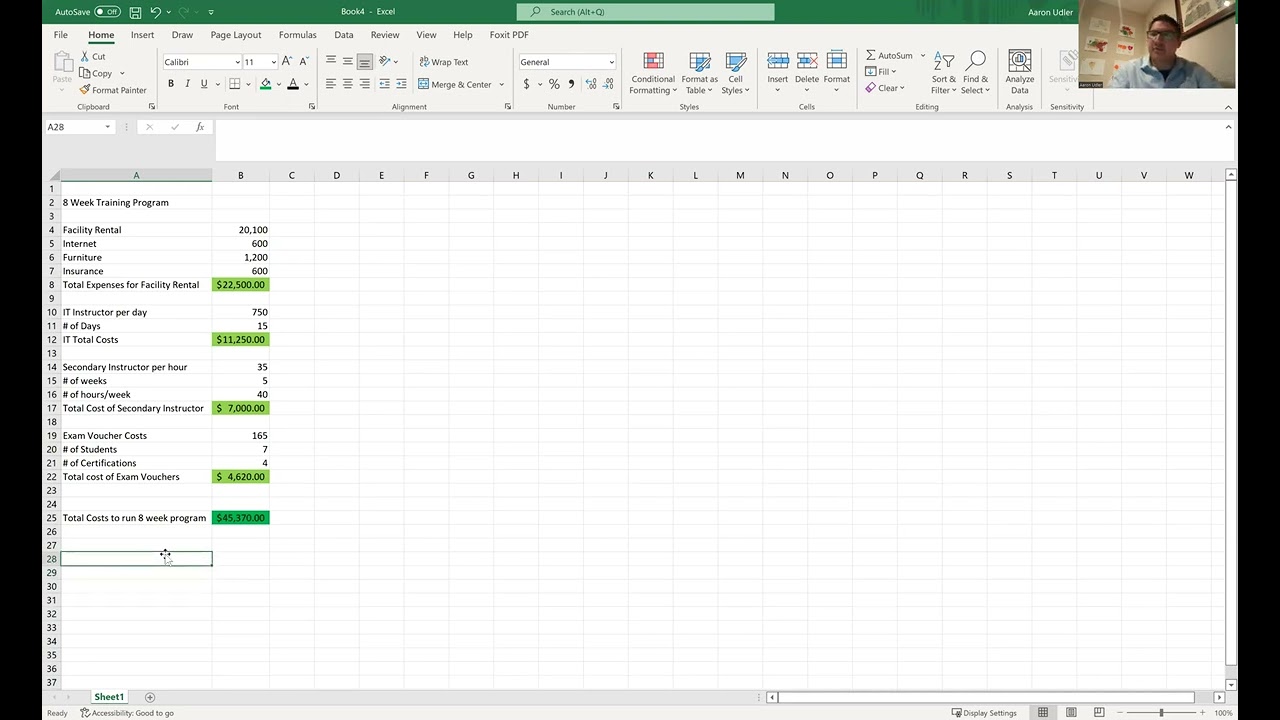
Task: Click the Orientation angle text icon
Action: pos(385,62)
